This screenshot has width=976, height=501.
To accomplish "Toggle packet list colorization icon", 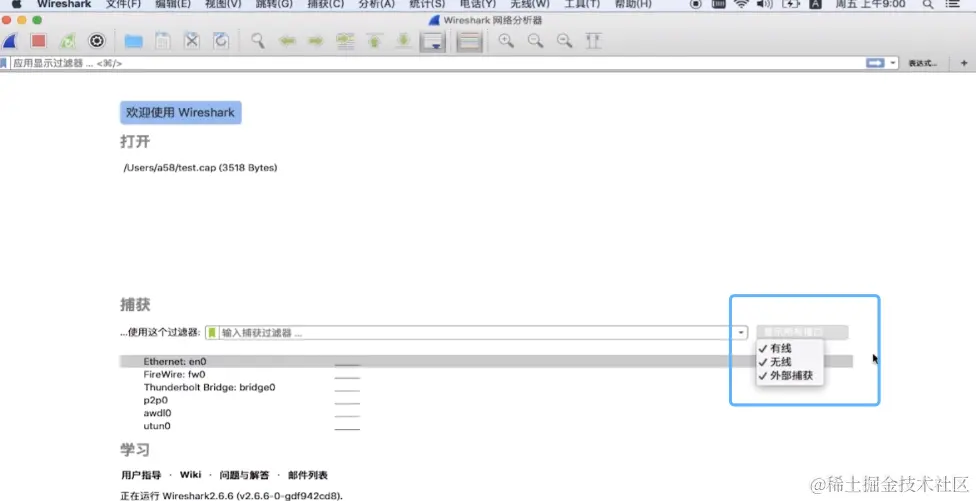I will coord(469,42).
